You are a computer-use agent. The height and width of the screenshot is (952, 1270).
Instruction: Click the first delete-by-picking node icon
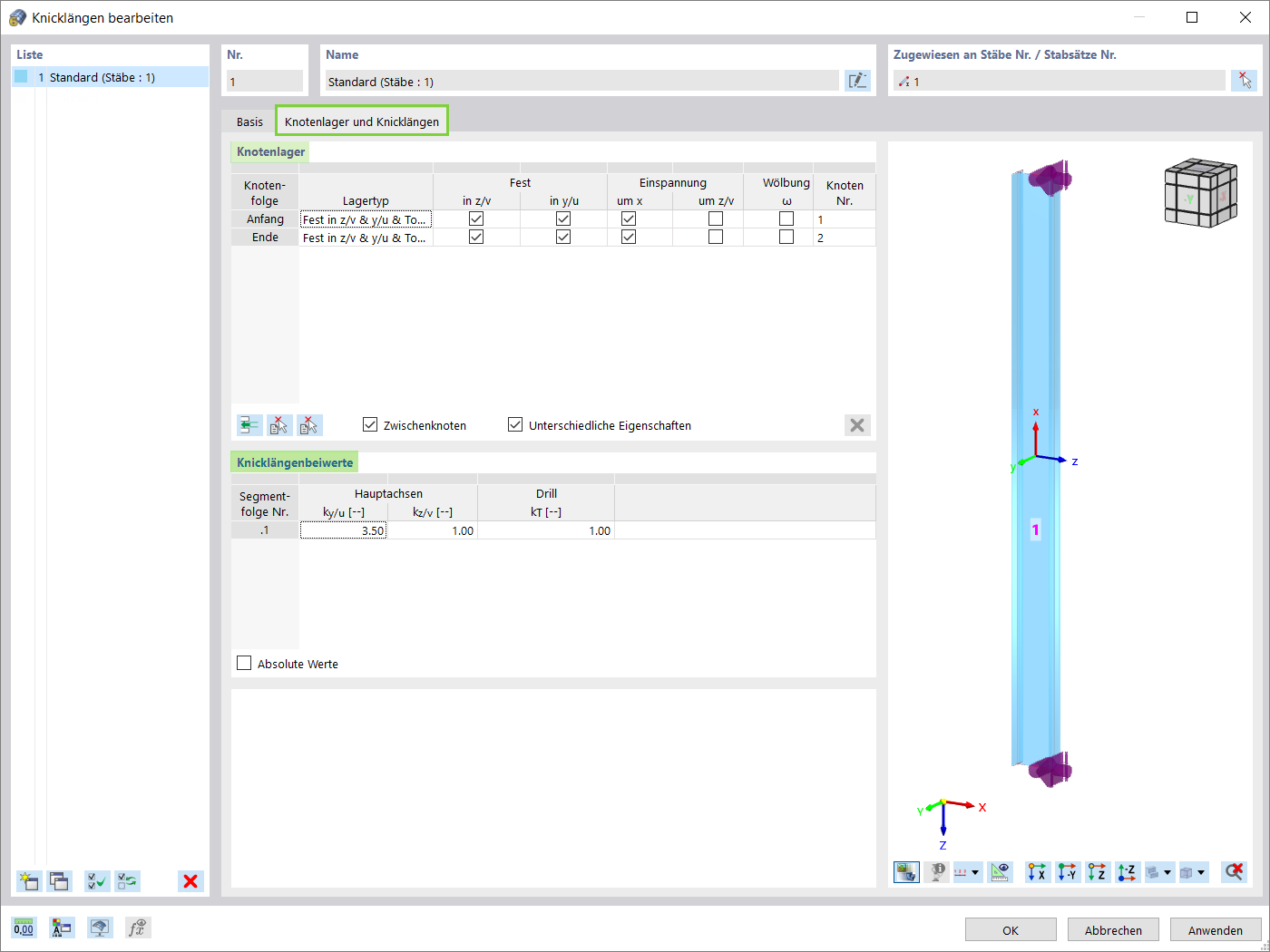coord(279,425)
